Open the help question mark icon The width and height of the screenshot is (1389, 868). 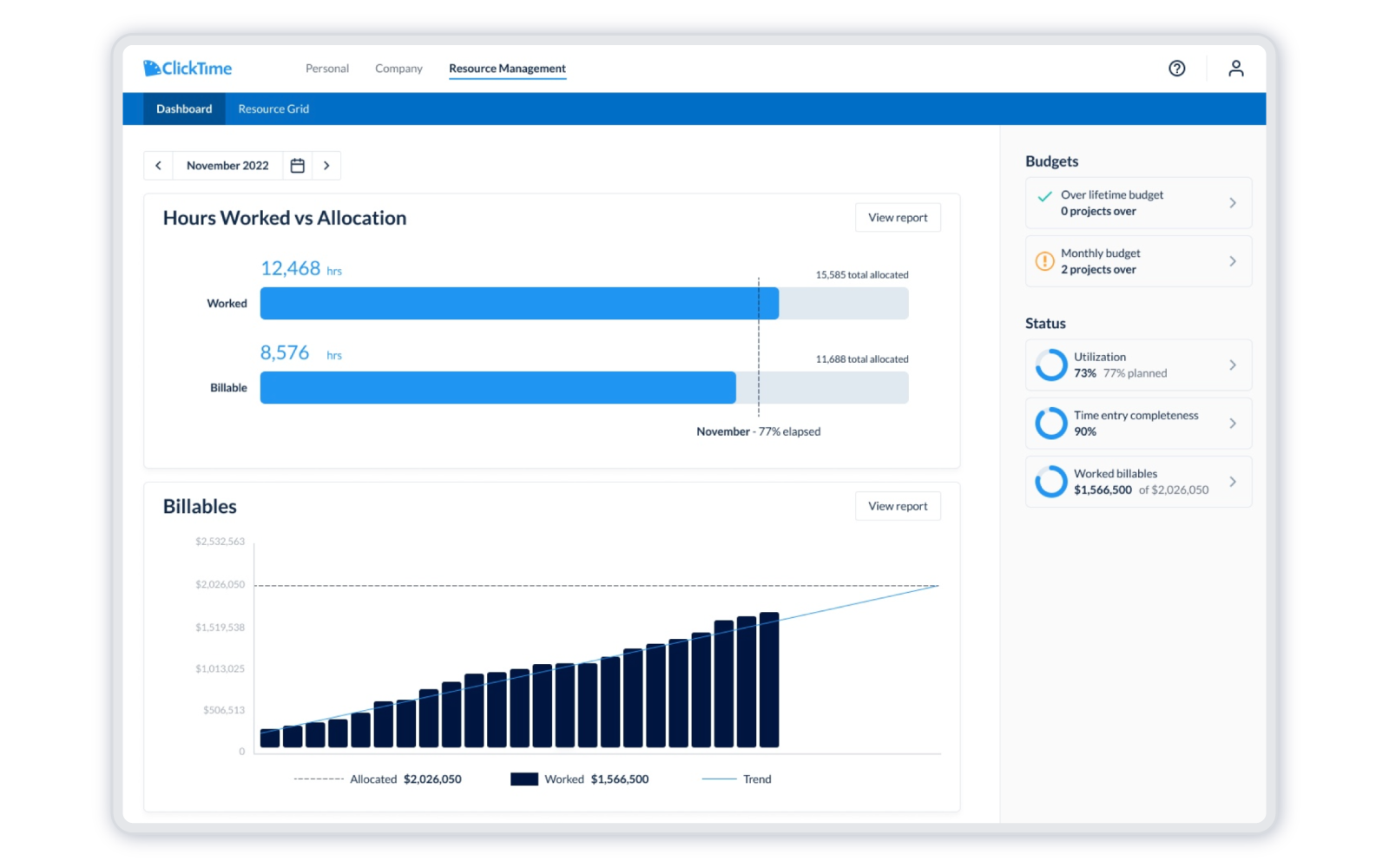tap(1177, 68)
